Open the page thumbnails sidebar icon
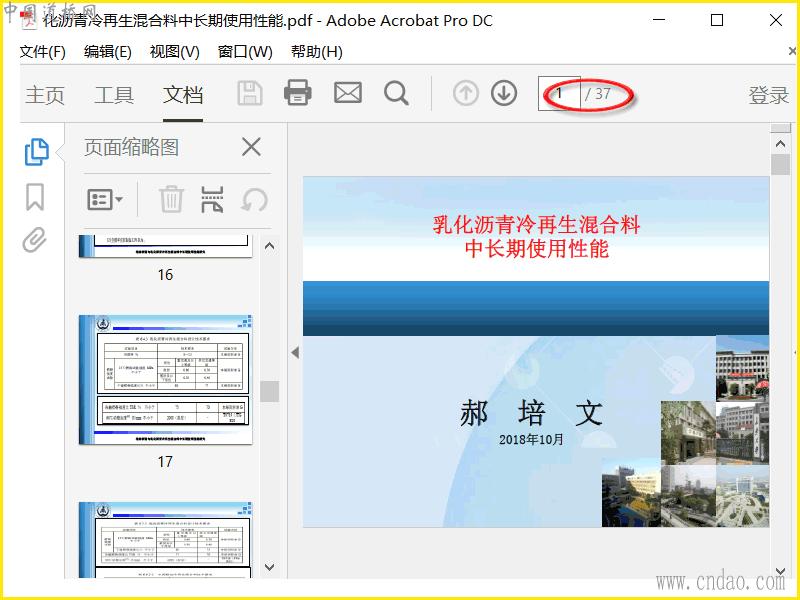Image resolution: width=800 pixels, height=600 pixels. click(x=37, y=152)
